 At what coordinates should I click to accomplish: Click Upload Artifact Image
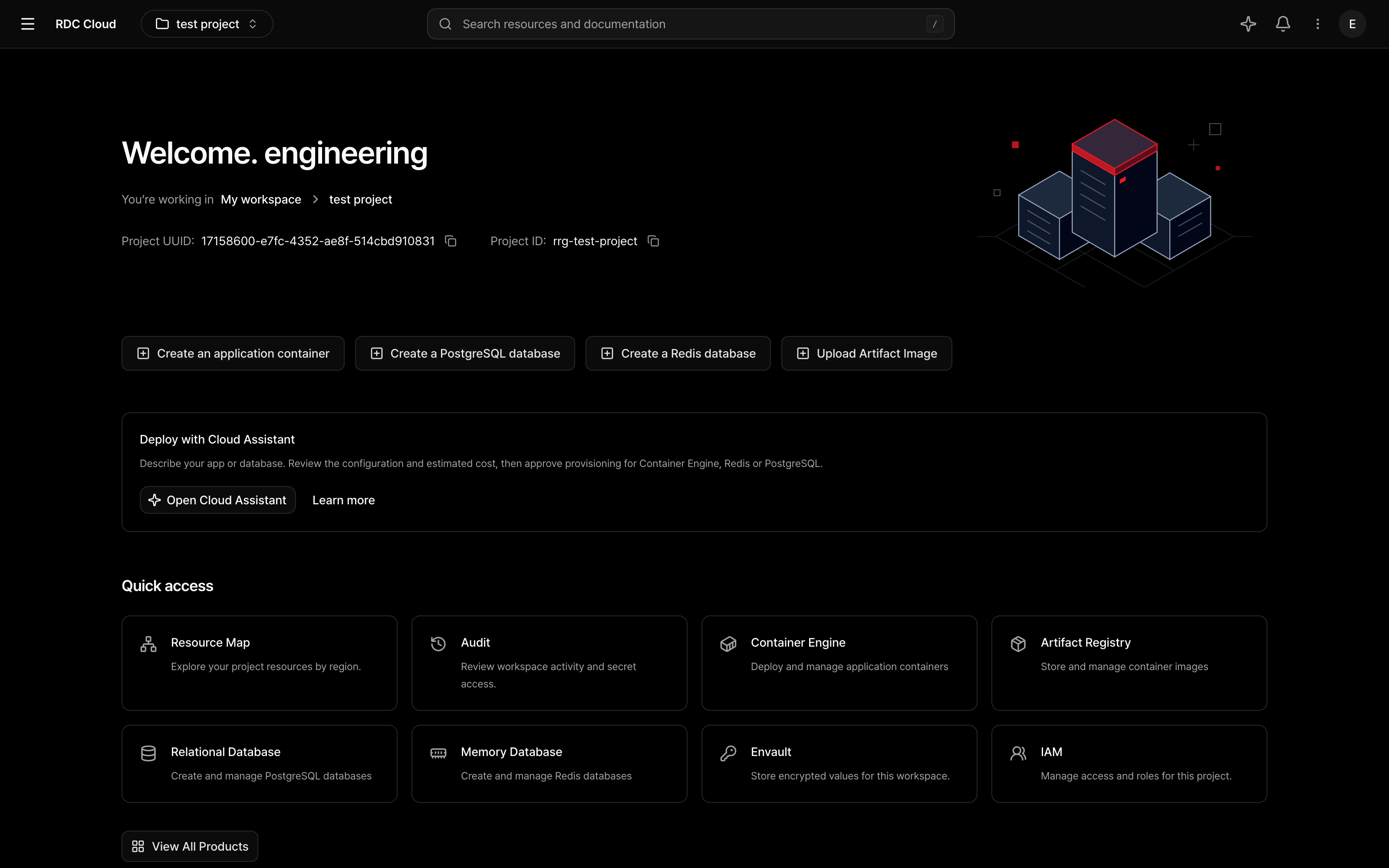point(866,354)
